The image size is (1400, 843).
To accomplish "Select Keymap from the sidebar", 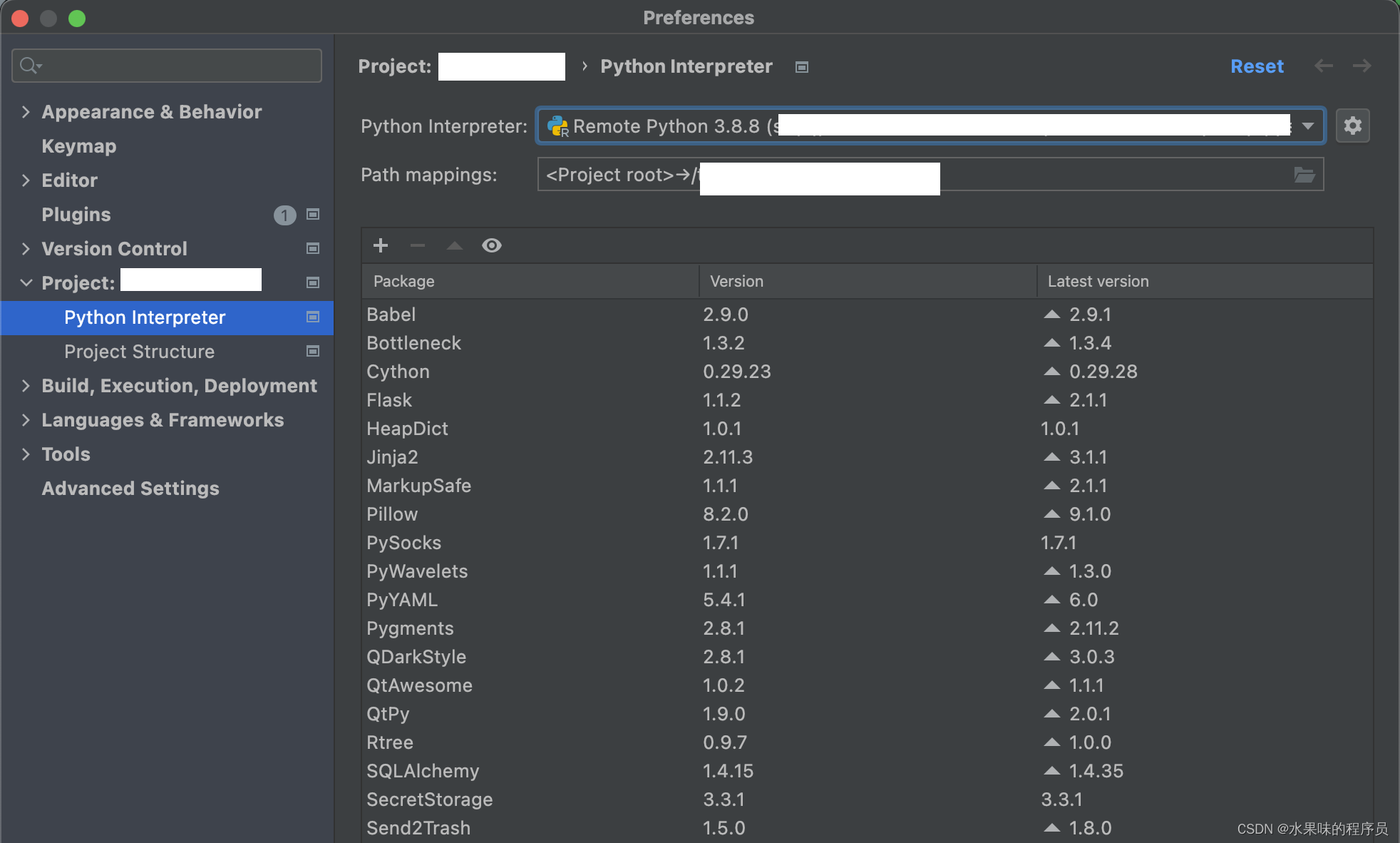I will pyautogui.click(x=78, y=146).
